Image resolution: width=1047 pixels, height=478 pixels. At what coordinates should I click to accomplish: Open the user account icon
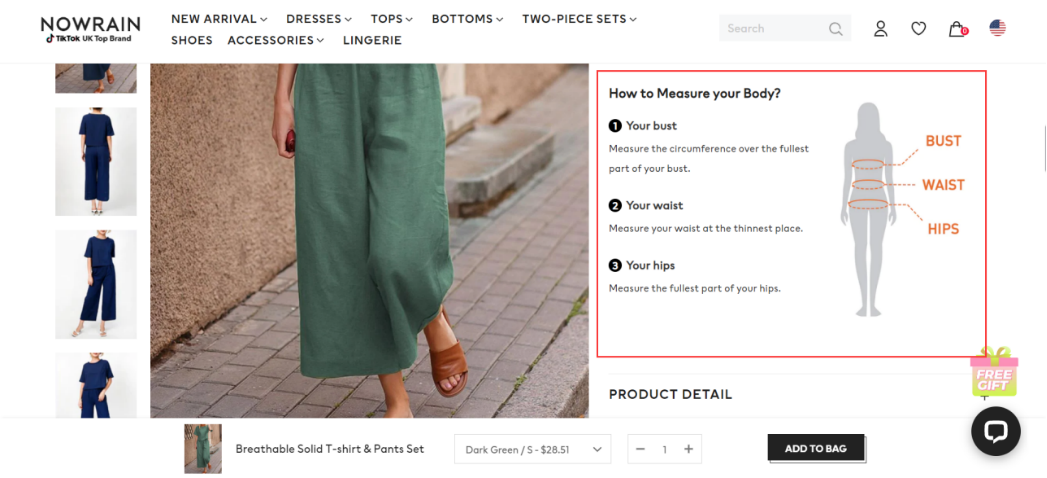[x=880, y=29]
